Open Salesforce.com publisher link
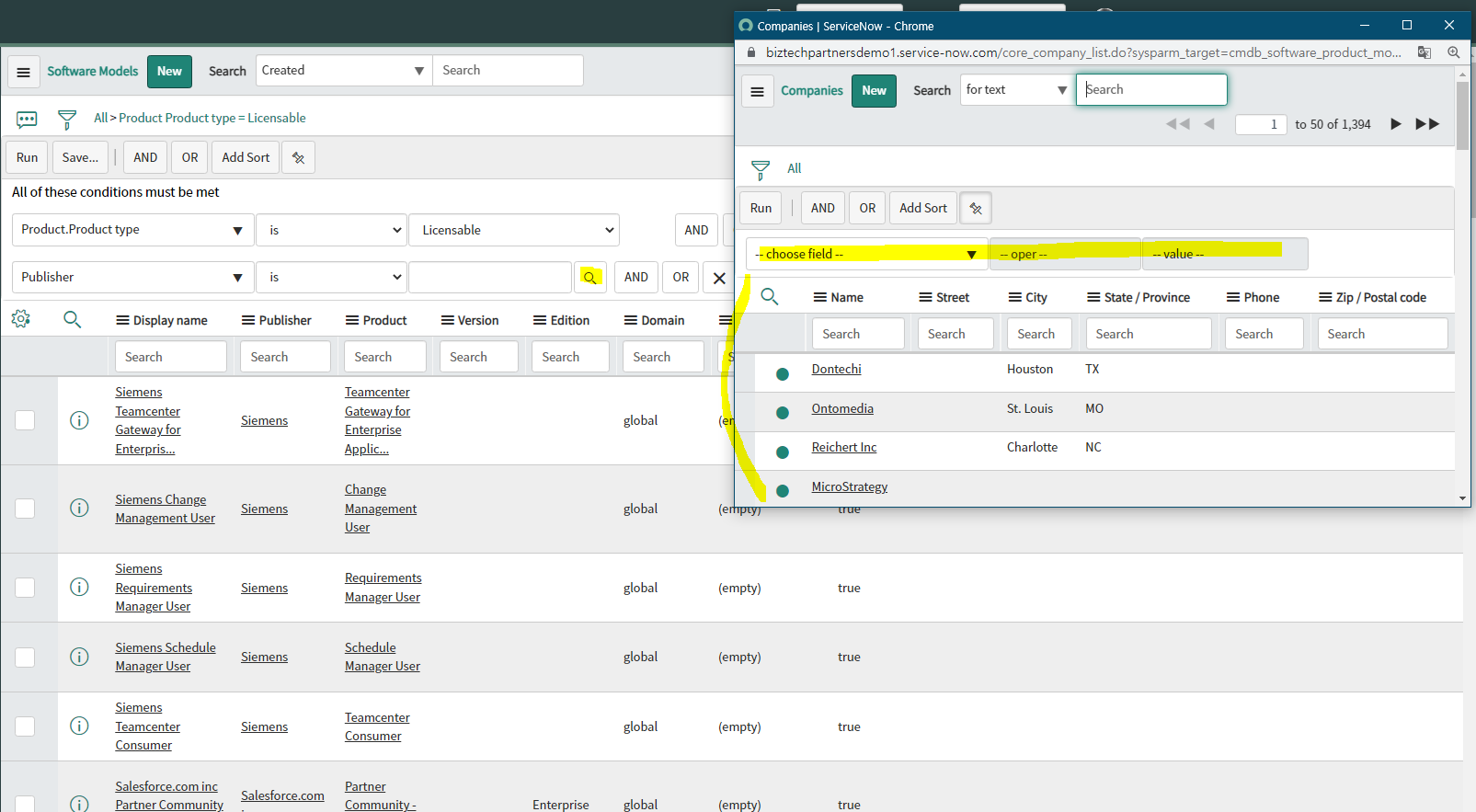This screenshot has width=1476, height=812. [282, 795]
